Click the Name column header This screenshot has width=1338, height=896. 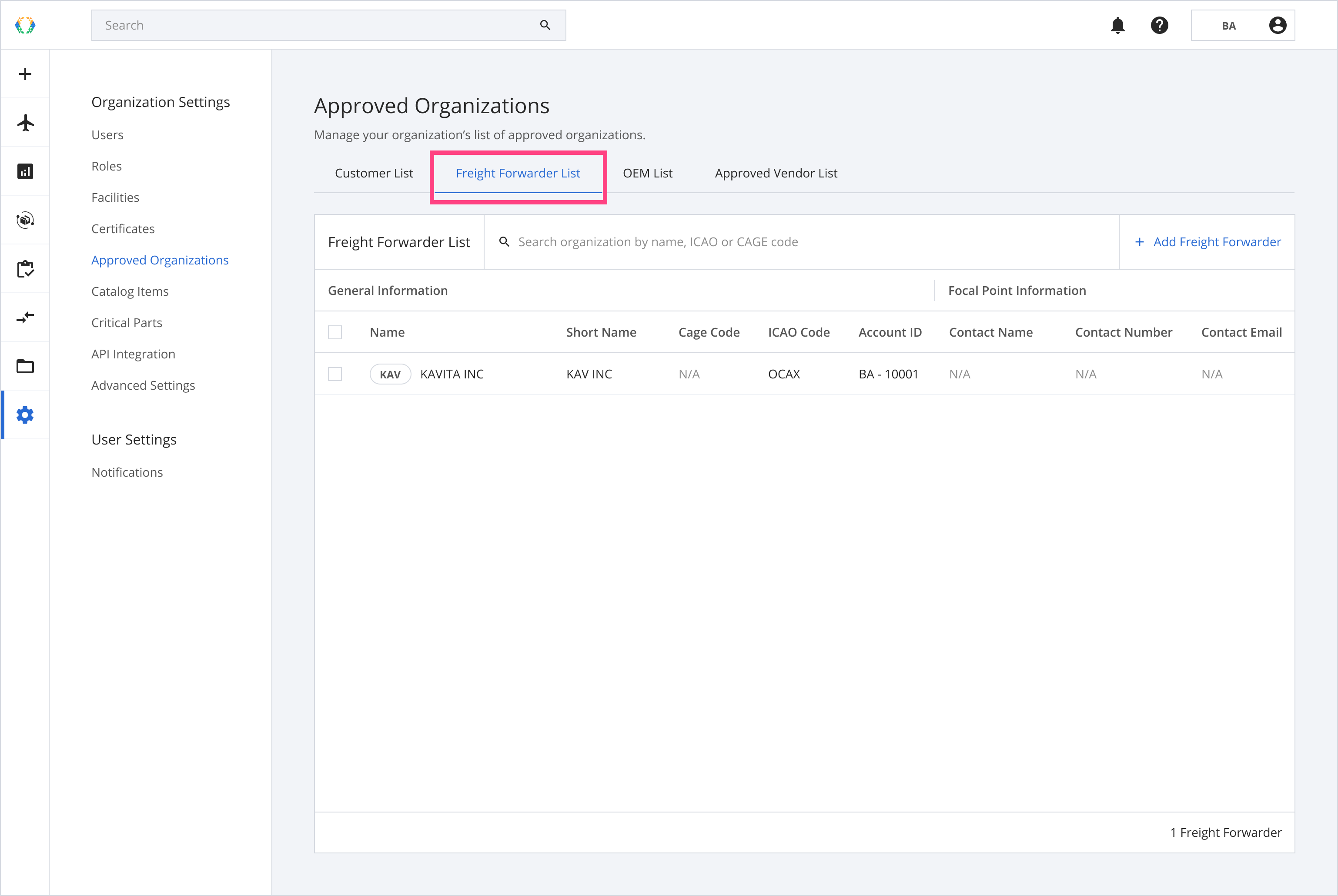click(x=387, y=332)
